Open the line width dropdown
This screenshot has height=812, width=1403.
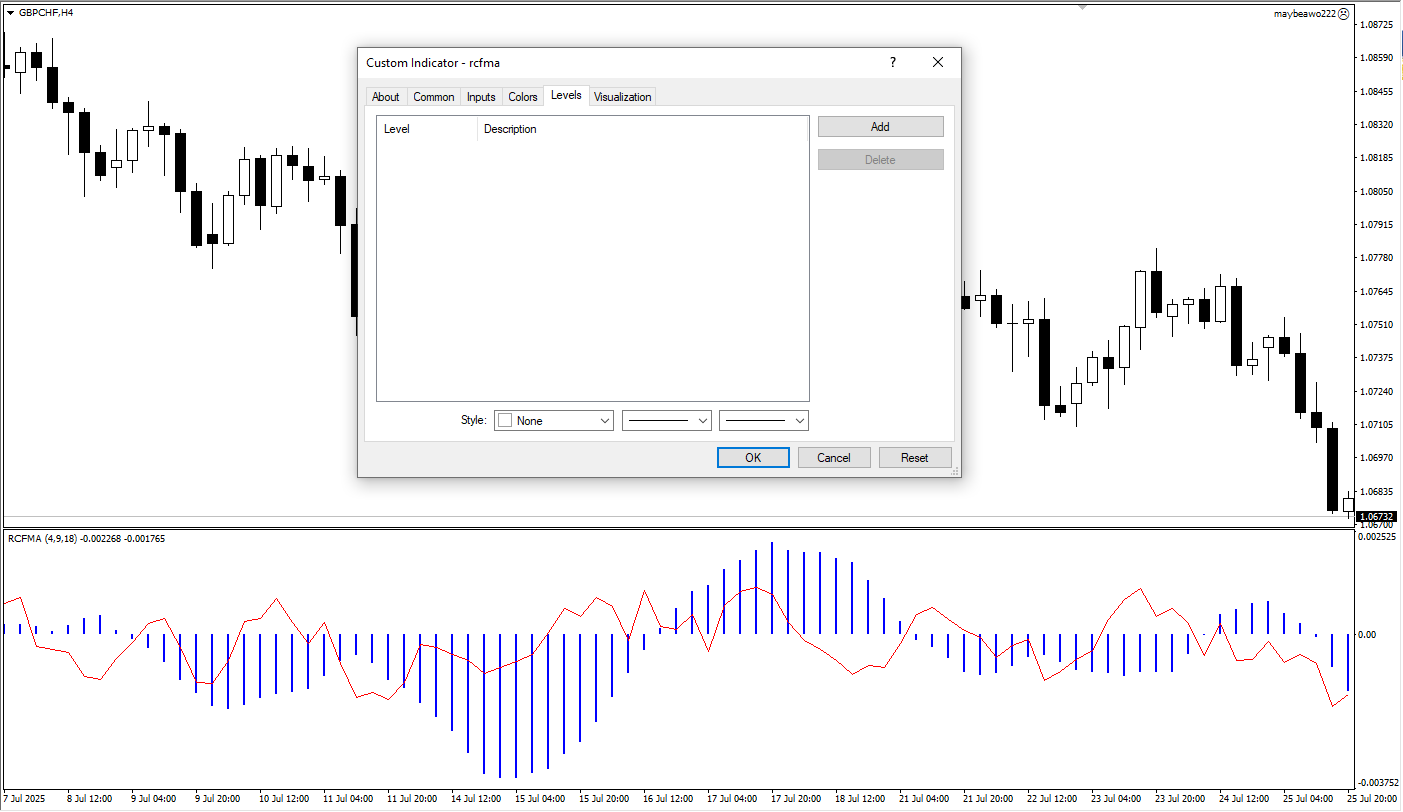pos(764,421)
